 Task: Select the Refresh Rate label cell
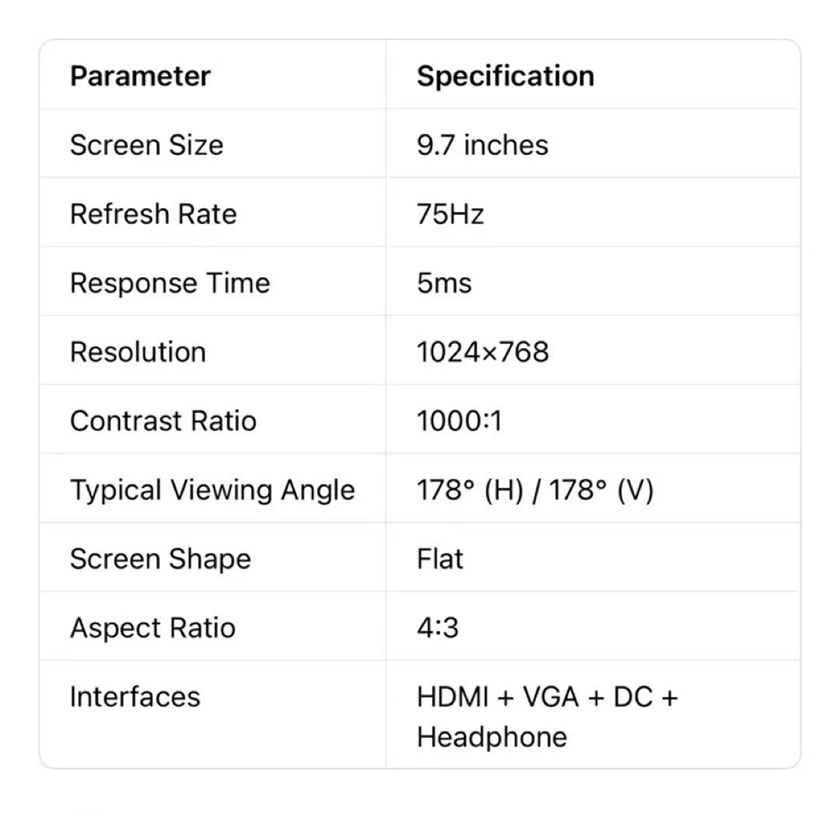pos(153,214)
